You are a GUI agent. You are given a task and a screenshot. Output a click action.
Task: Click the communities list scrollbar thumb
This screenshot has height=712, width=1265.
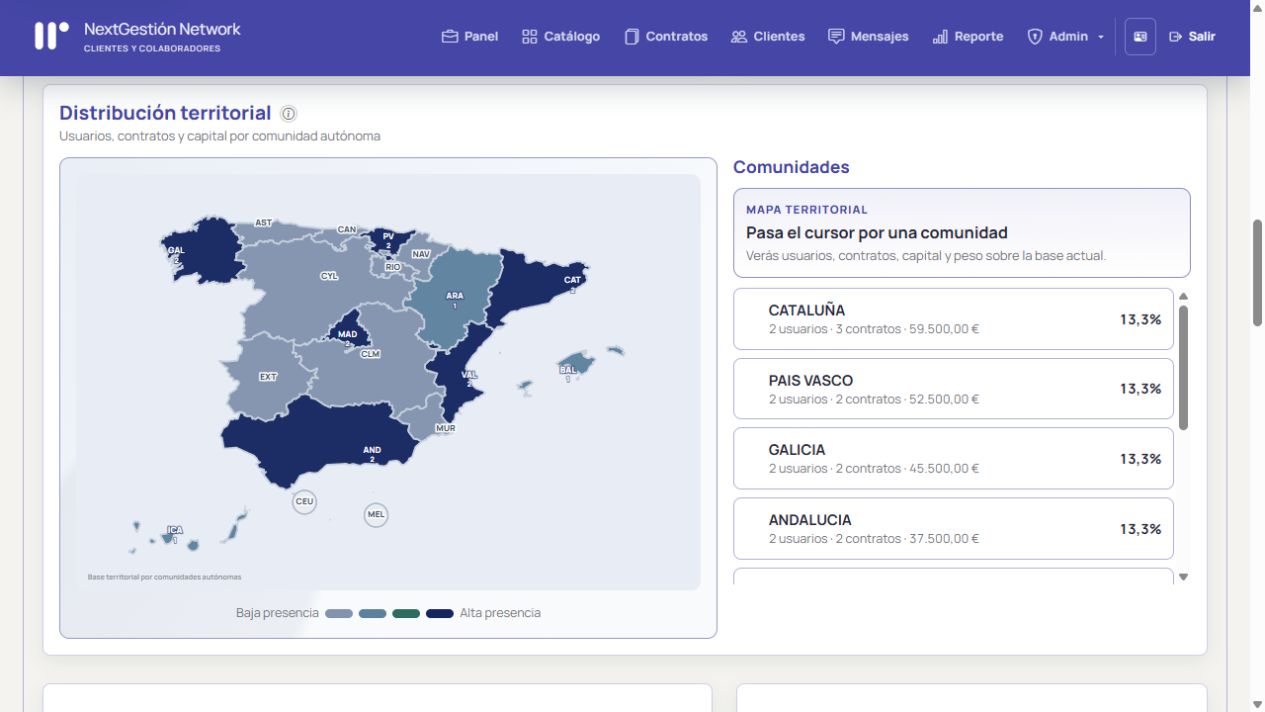point(1184,367)
